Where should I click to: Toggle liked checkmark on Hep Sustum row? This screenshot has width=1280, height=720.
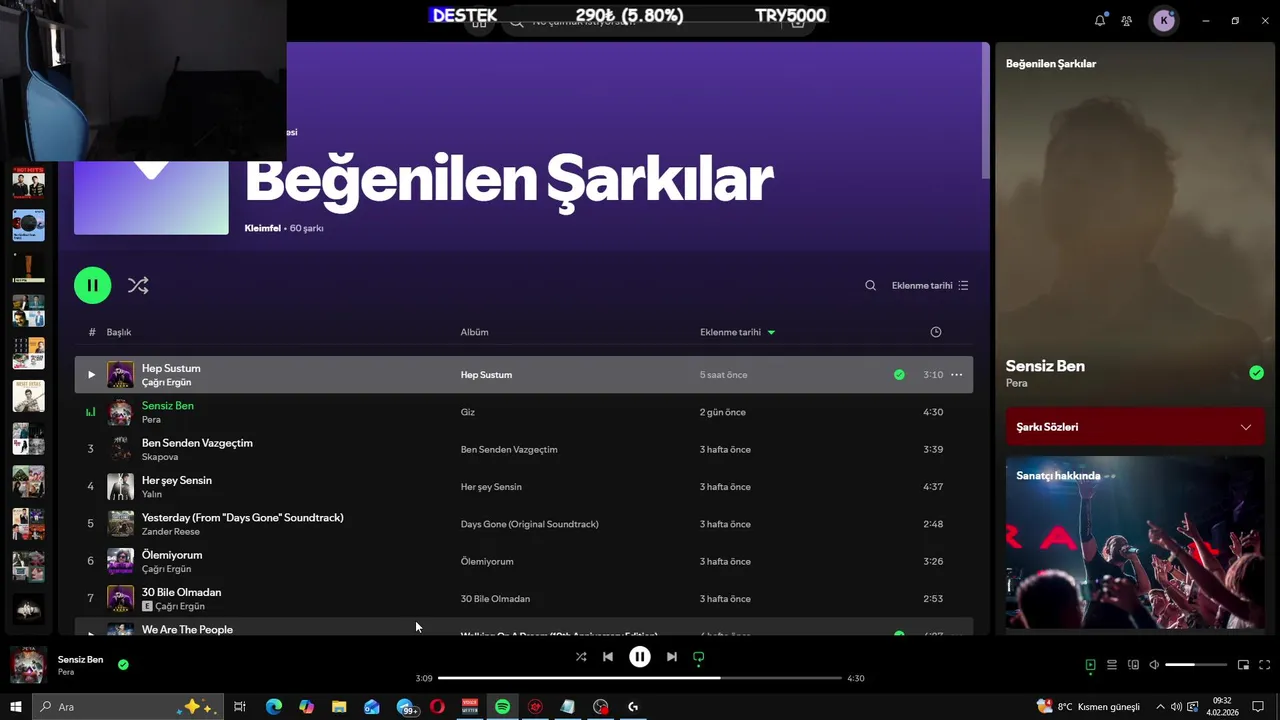tap(899, 375)
